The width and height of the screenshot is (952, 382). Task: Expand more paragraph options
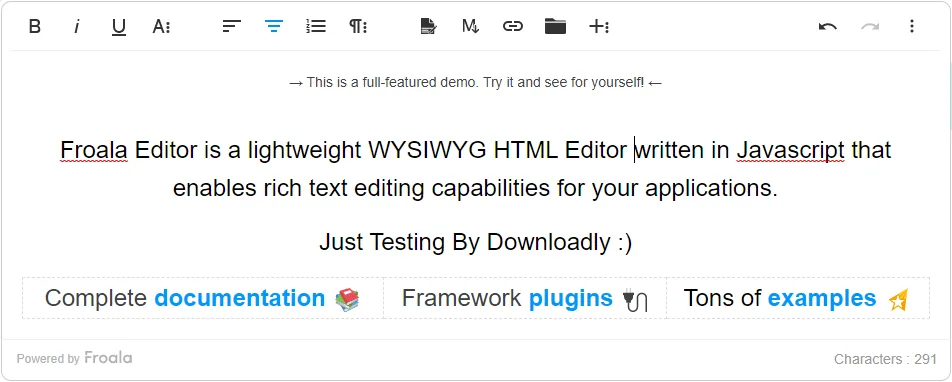[x=358, y=26]
